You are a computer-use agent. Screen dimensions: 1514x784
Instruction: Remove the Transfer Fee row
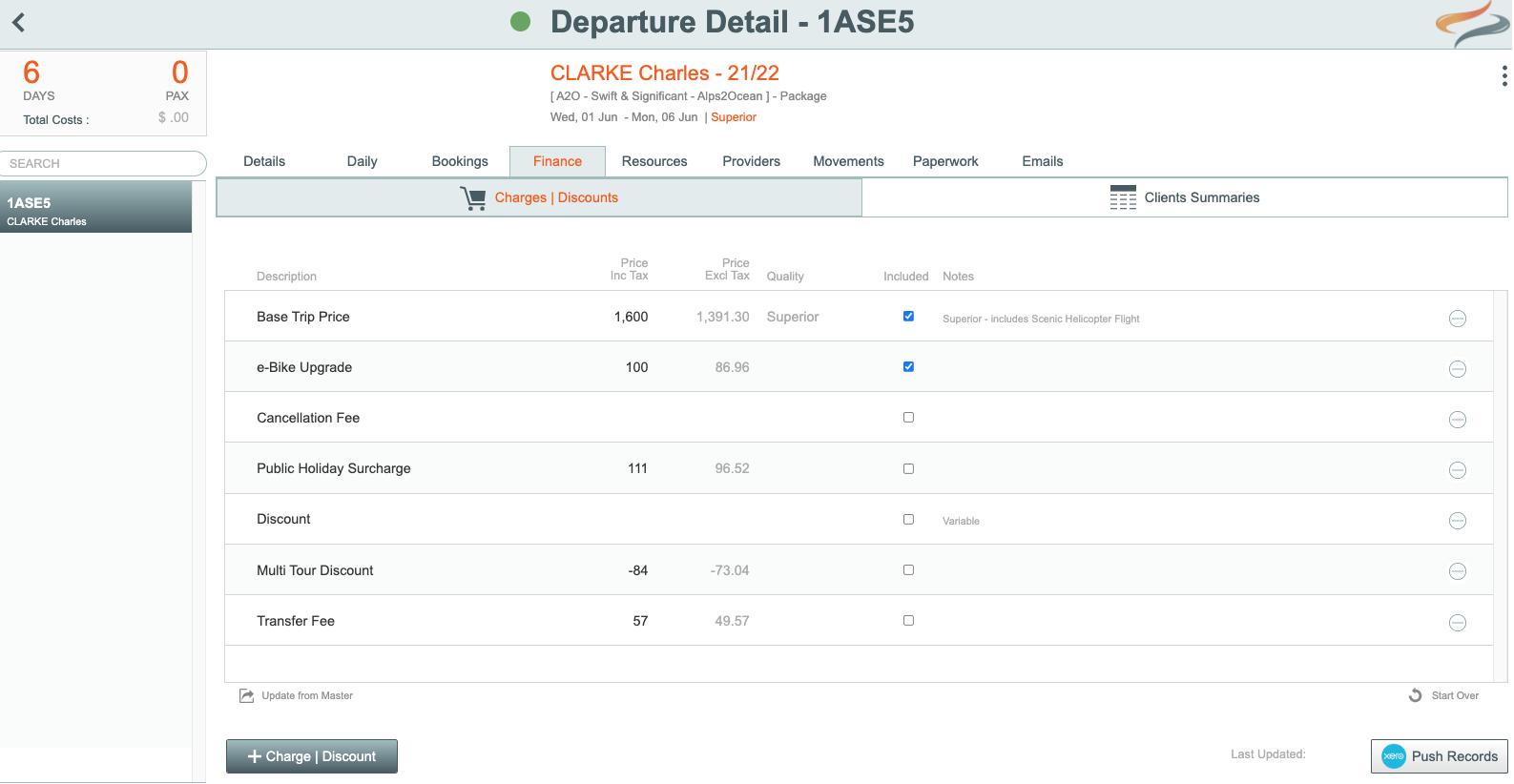pos(1457,623)
